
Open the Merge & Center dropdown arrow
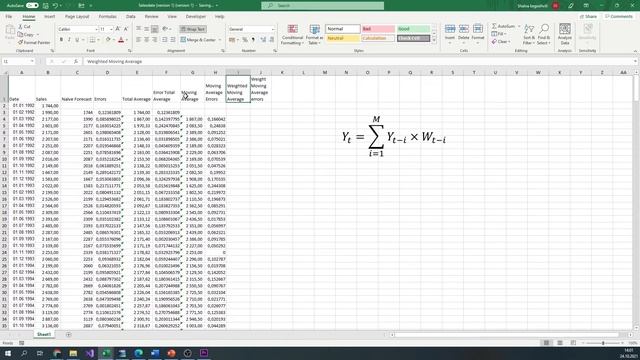[x=220, y=40]
